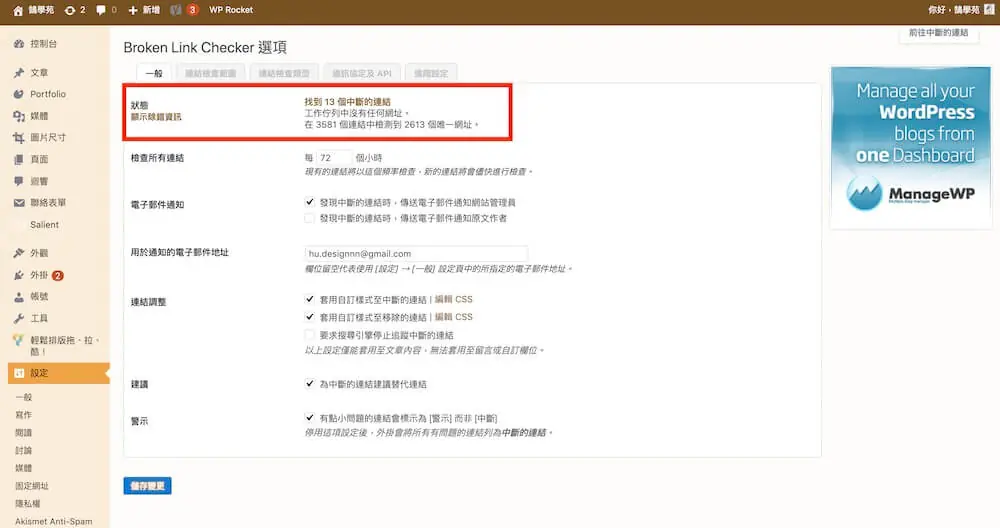
Task: Open 固定網址 settings submenu
Action: [x=32, y=486]
